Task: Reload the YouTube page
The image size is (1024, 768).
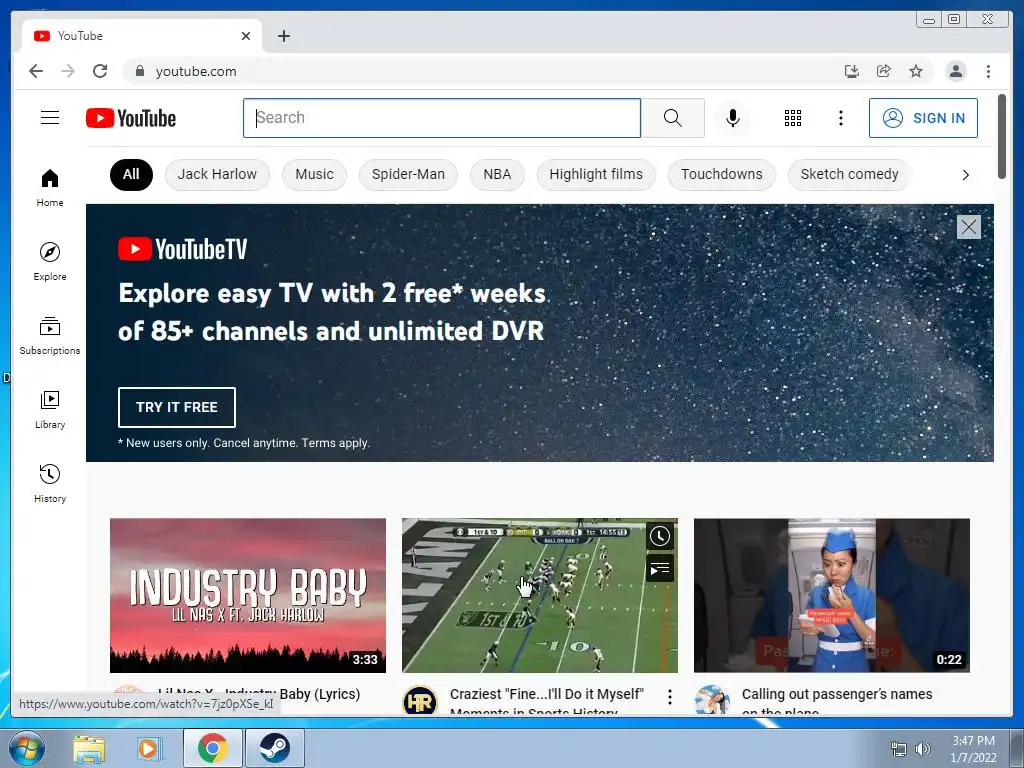Action: 100,71
